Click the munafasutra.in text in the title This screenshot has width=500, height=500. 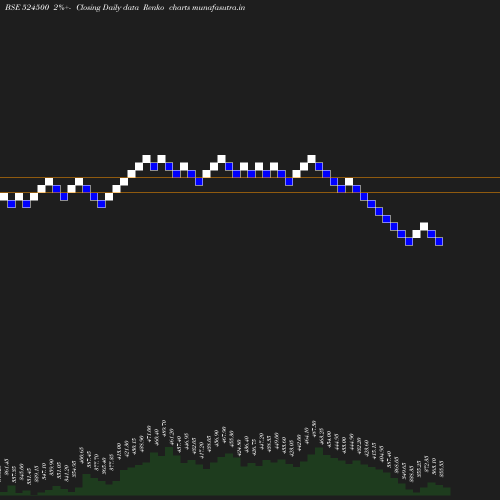pyautogui.click(x=218, y=7)
